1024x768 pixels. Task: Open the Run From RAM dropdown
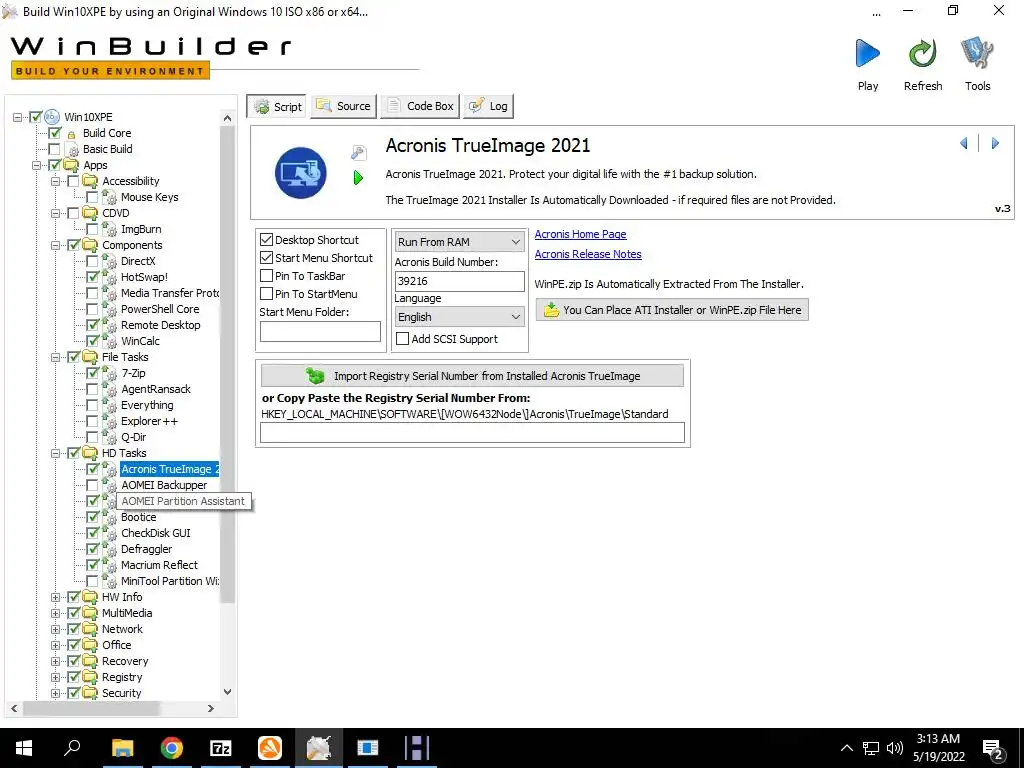pyautogui.click(x=459, y=242)
